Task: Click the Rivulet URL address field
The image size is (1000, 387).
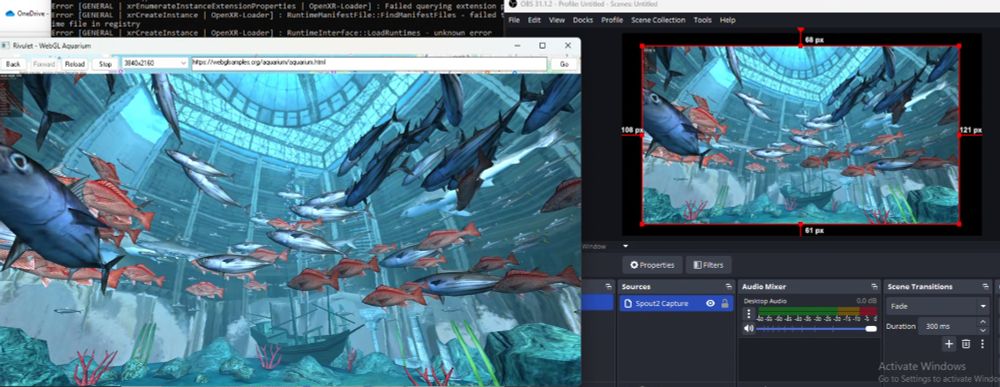Action: pos(369,64)
